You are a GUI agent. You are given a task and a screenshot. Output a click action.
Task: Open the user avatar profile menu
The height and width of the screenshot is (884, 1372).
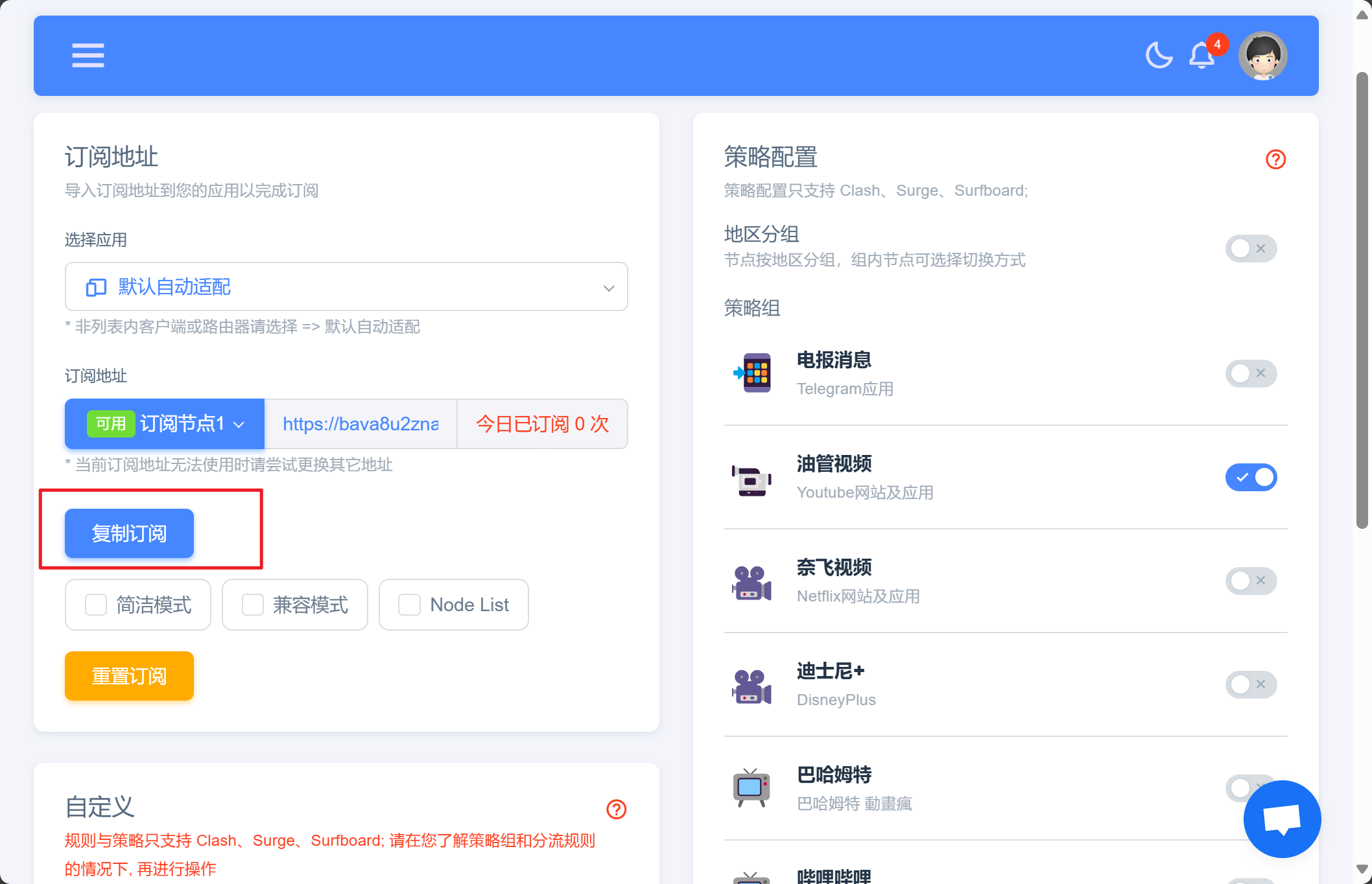tap(1262, 56)
